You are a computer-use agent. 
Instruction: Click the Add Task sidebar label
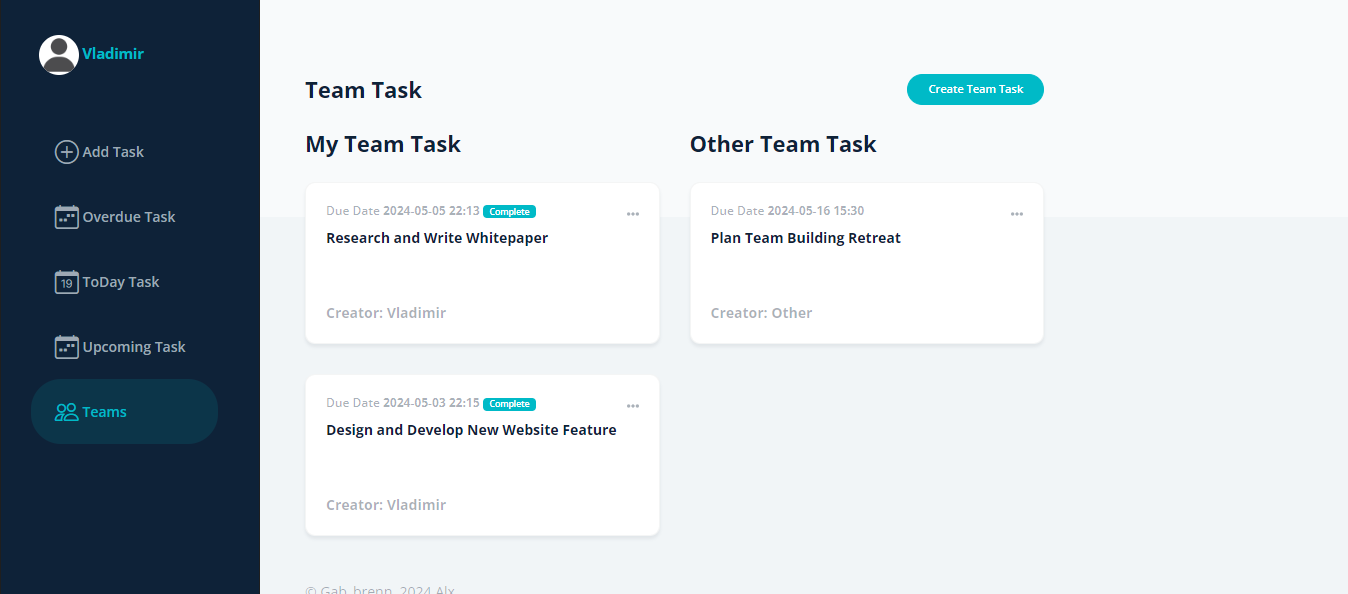[113, 152]
